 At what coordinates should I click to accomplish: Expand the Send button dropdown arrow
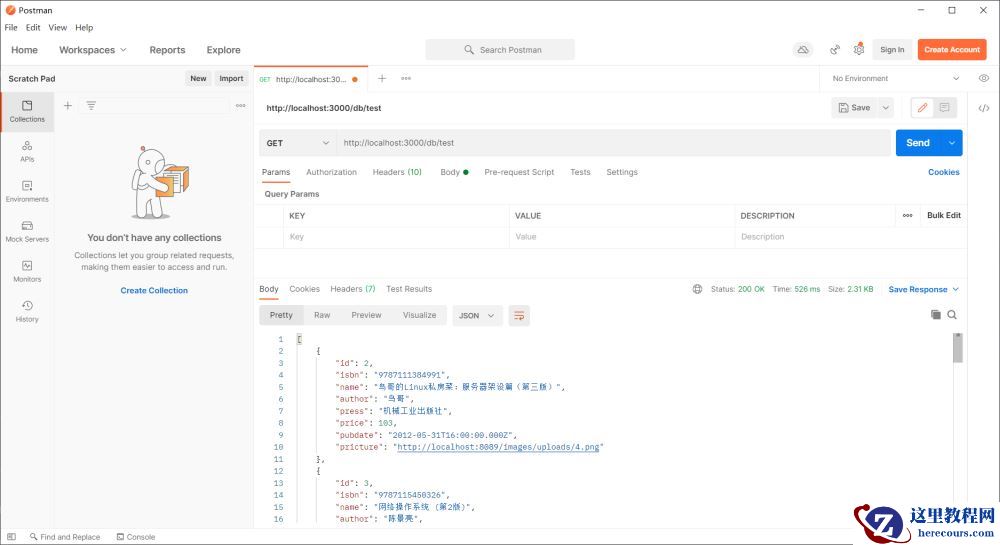point(952,143)
